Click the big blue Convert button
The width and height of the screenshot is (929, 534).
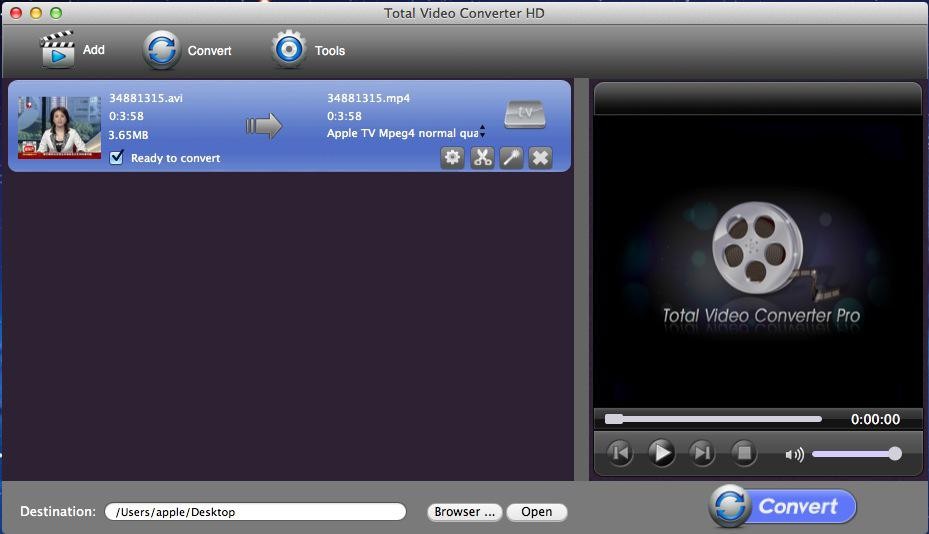coord(783,506)
